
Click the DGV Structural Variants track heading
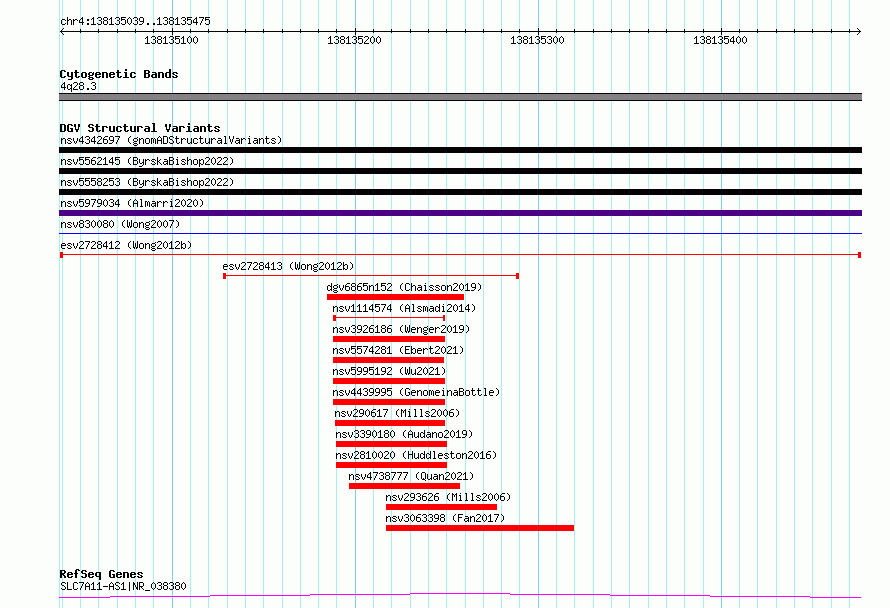coord(140,128)
